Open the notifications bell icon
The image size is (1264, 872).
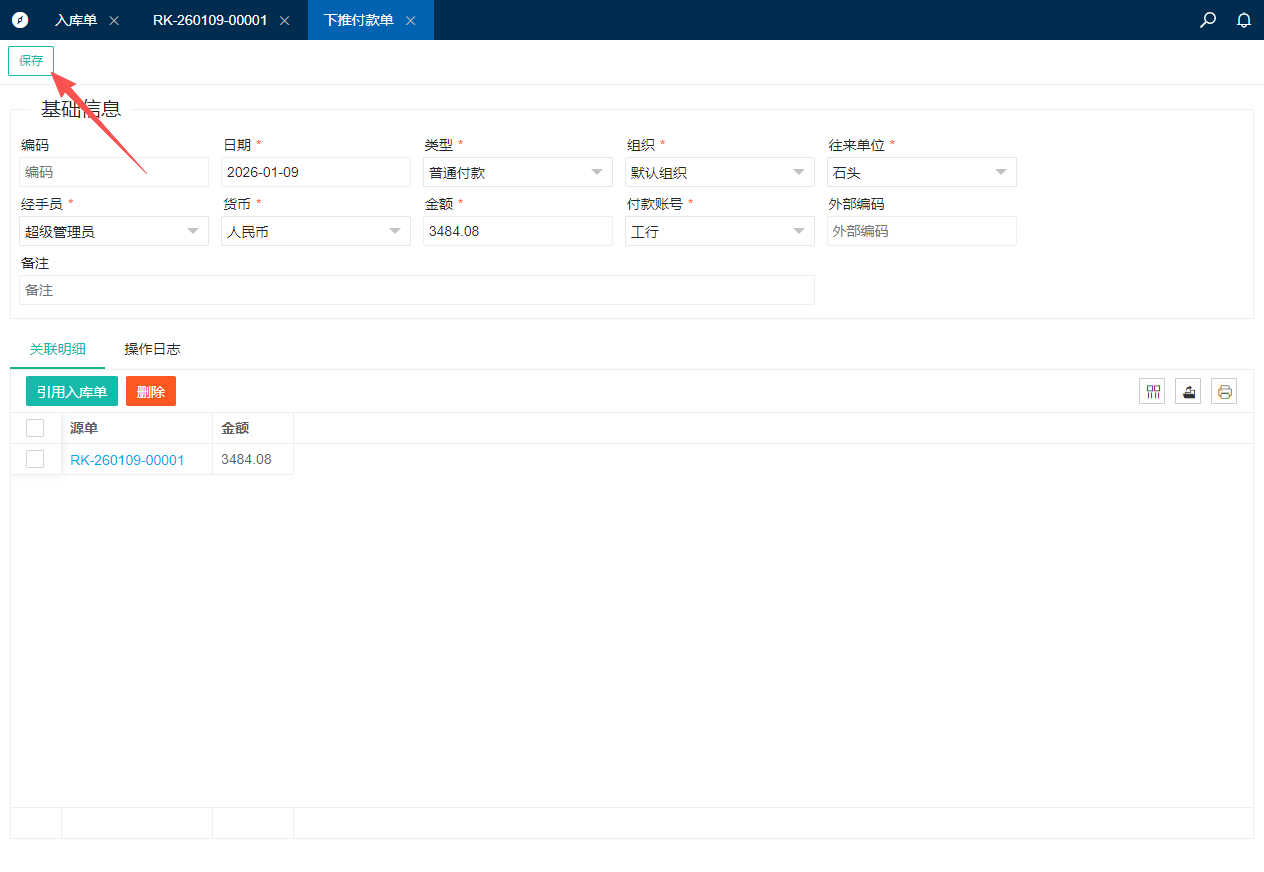pos(1244,20)
